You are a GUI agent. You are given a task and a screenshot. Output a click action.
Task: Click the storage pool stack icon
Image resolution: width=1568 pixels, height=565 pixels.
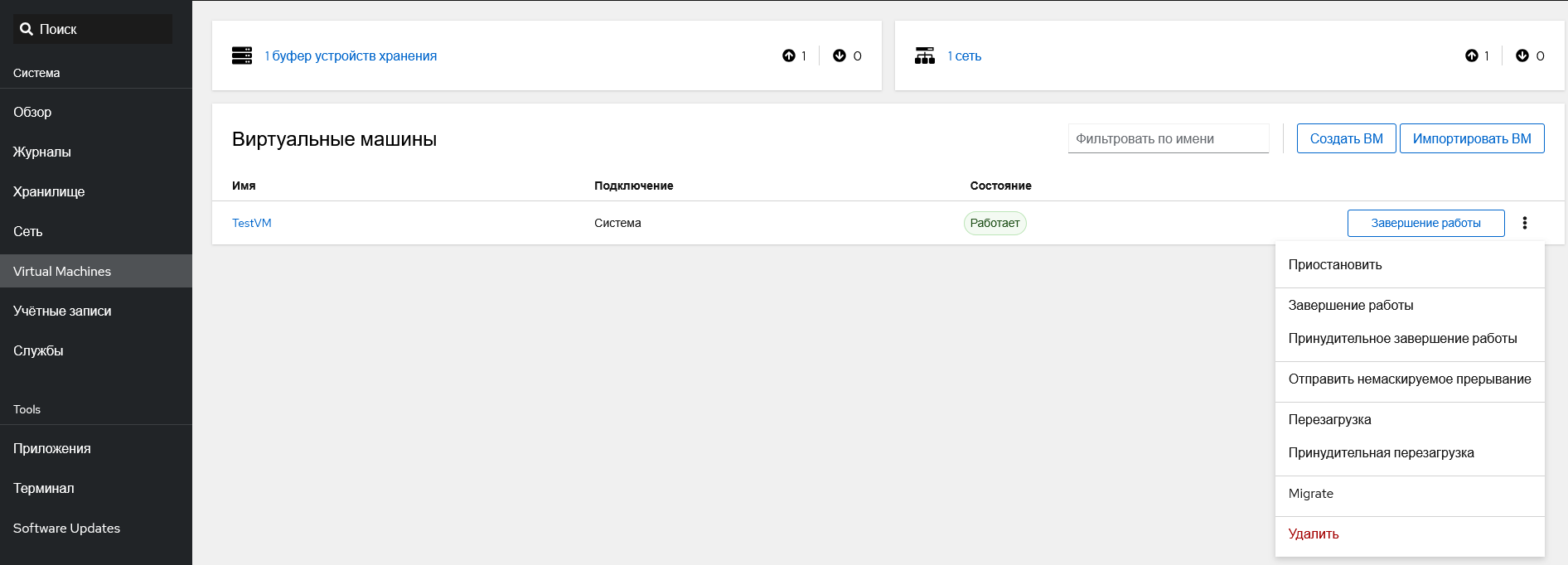tap(242, 56)
